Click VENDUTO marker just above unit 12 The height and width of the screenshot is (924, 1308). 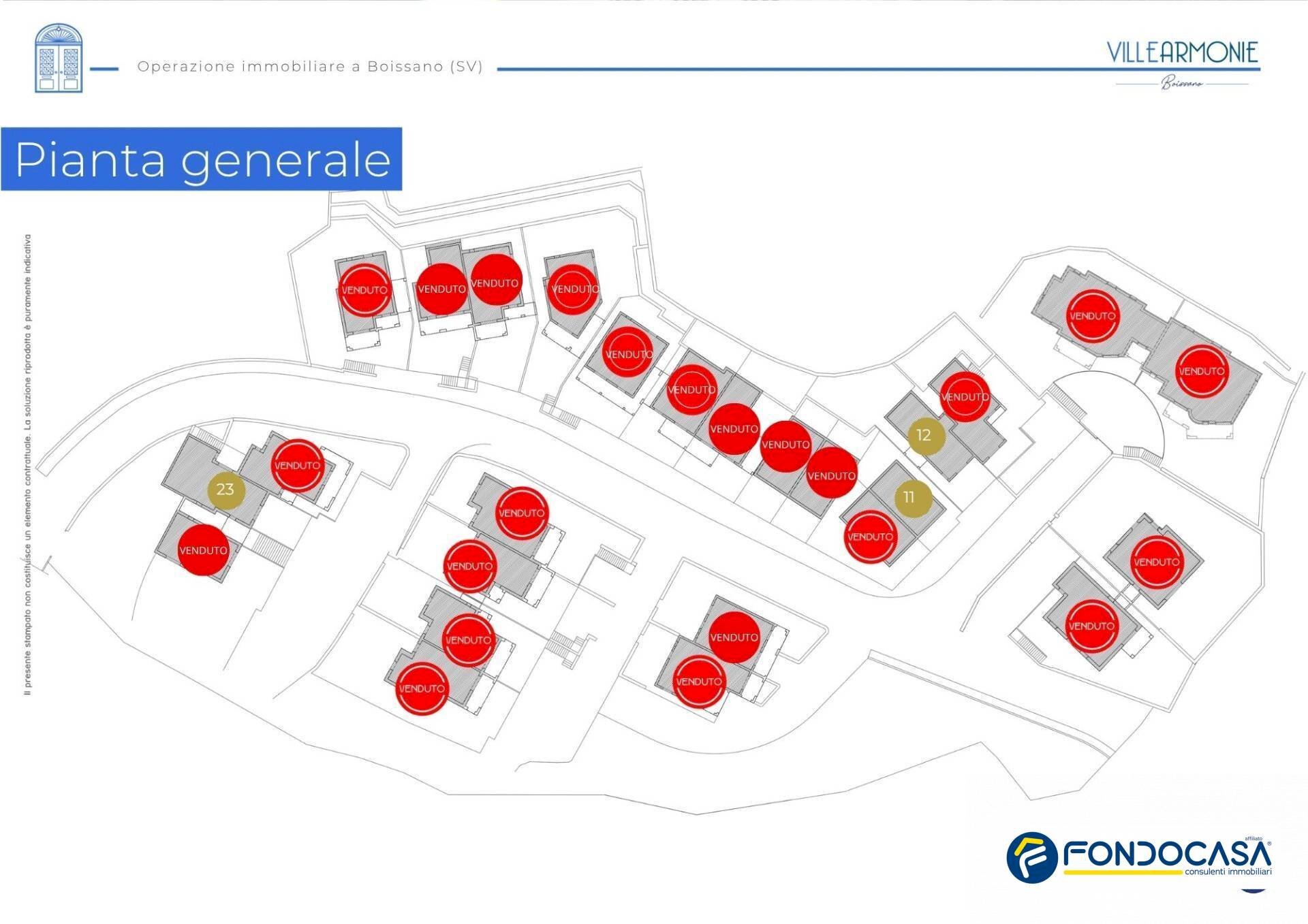pos(965,397)
